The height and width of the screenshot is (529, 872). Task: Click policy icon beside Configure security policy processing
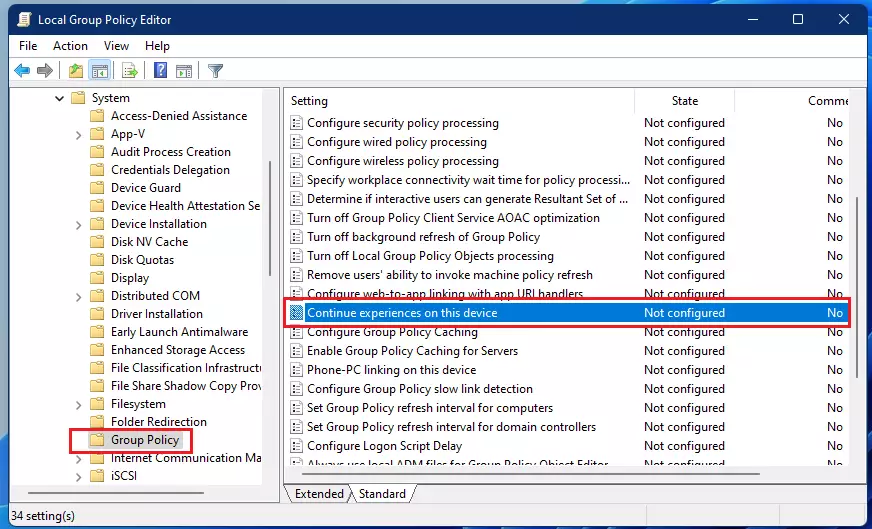[x=296, y=123]
